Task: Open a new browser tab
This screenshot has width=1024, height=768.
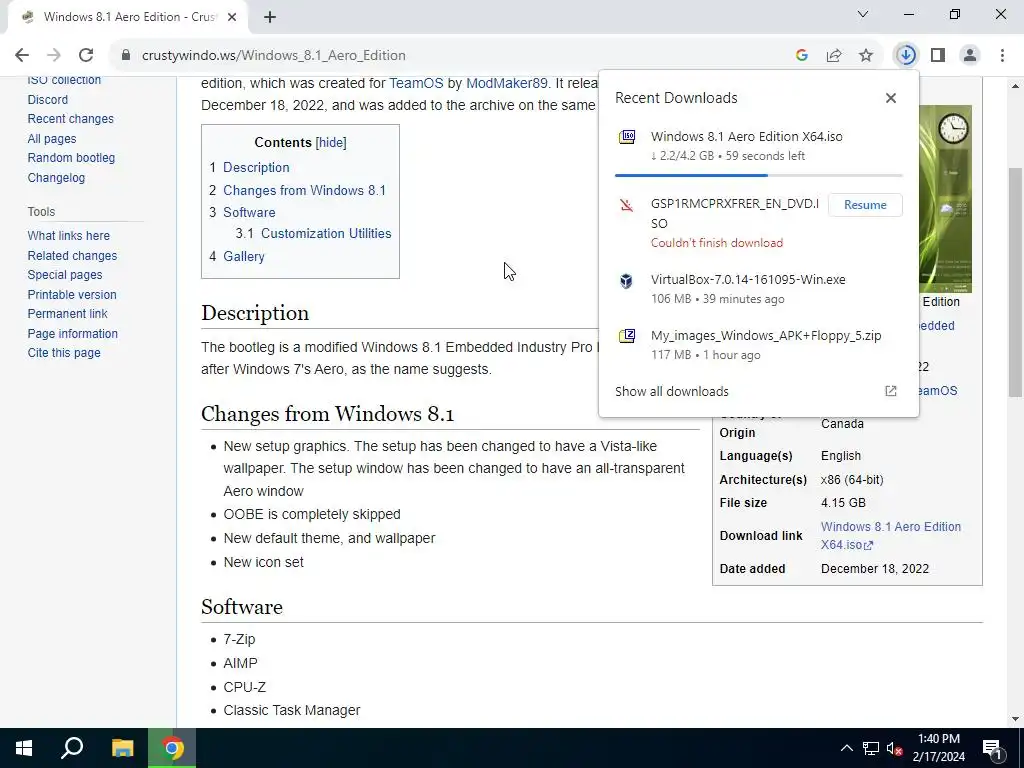Action: [270, 17]
